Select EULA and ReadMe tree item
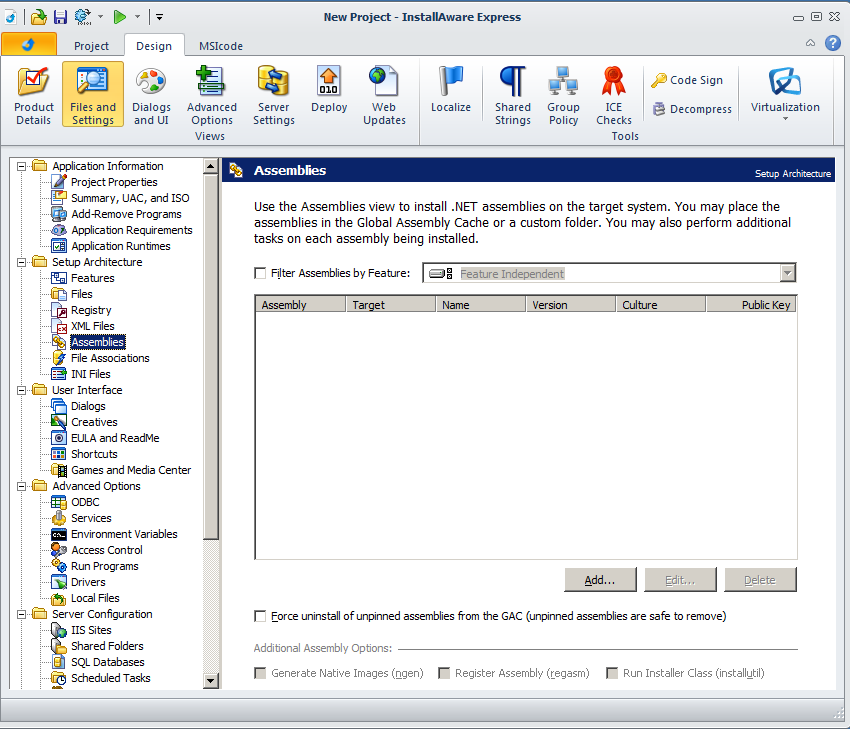The width and height of the screenshot is (850, 729). 115,438
